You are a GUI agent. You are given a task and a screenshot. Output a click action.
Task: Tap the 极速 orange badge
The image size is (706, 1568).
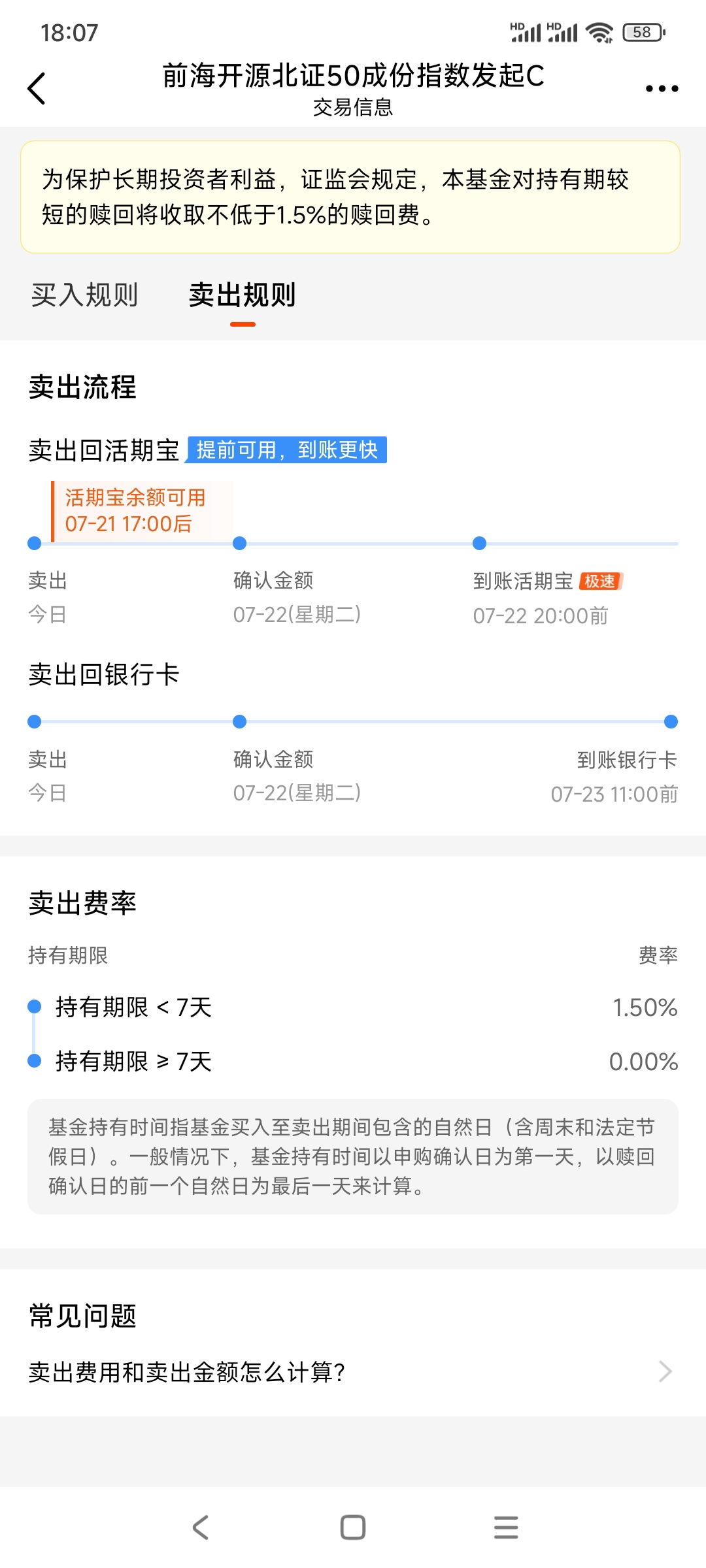tap(601, 581)
